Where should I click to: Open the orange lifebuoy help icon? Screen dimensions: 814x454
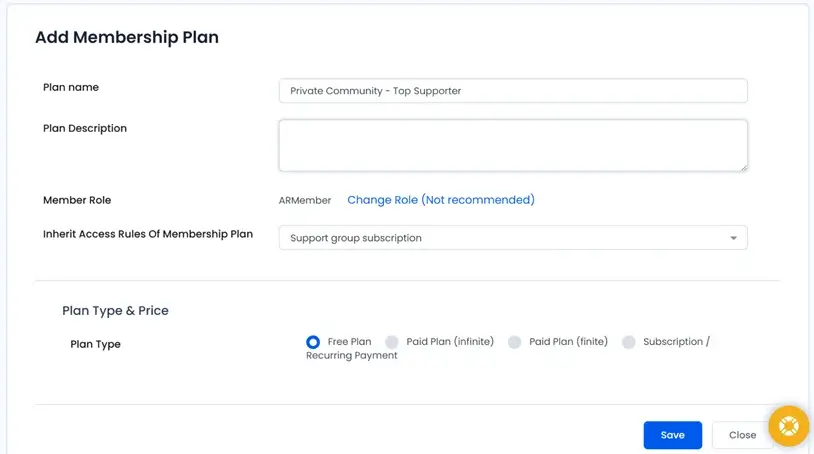(x=788, y=426)
